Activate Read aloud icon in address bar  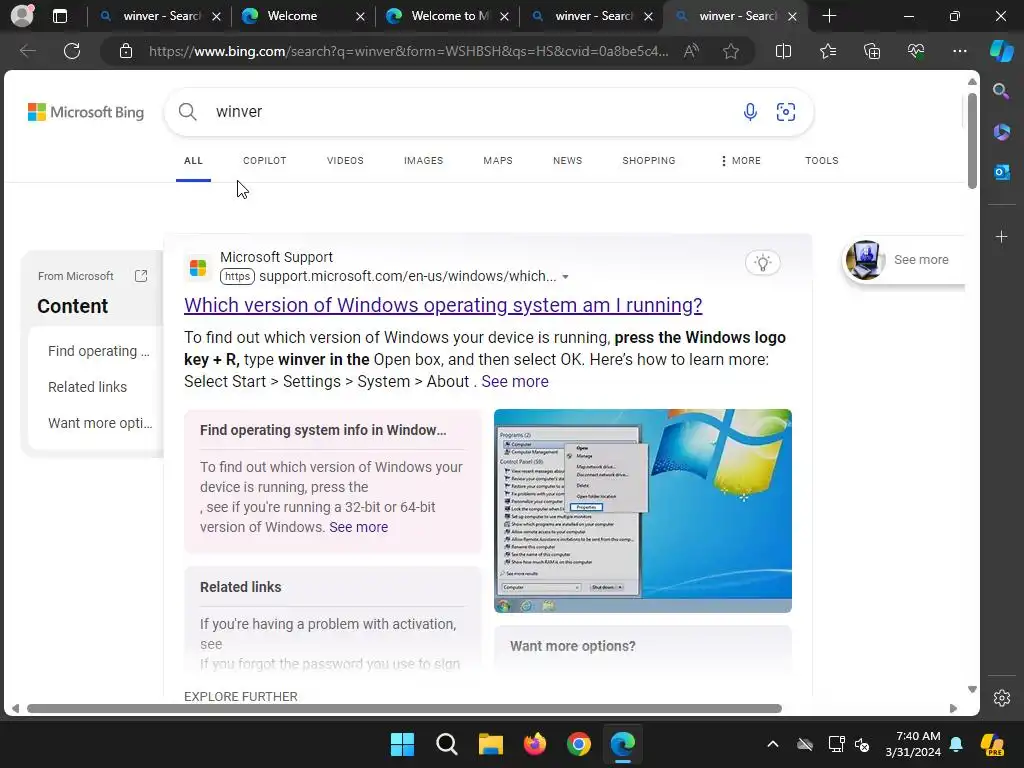(691, 51)
